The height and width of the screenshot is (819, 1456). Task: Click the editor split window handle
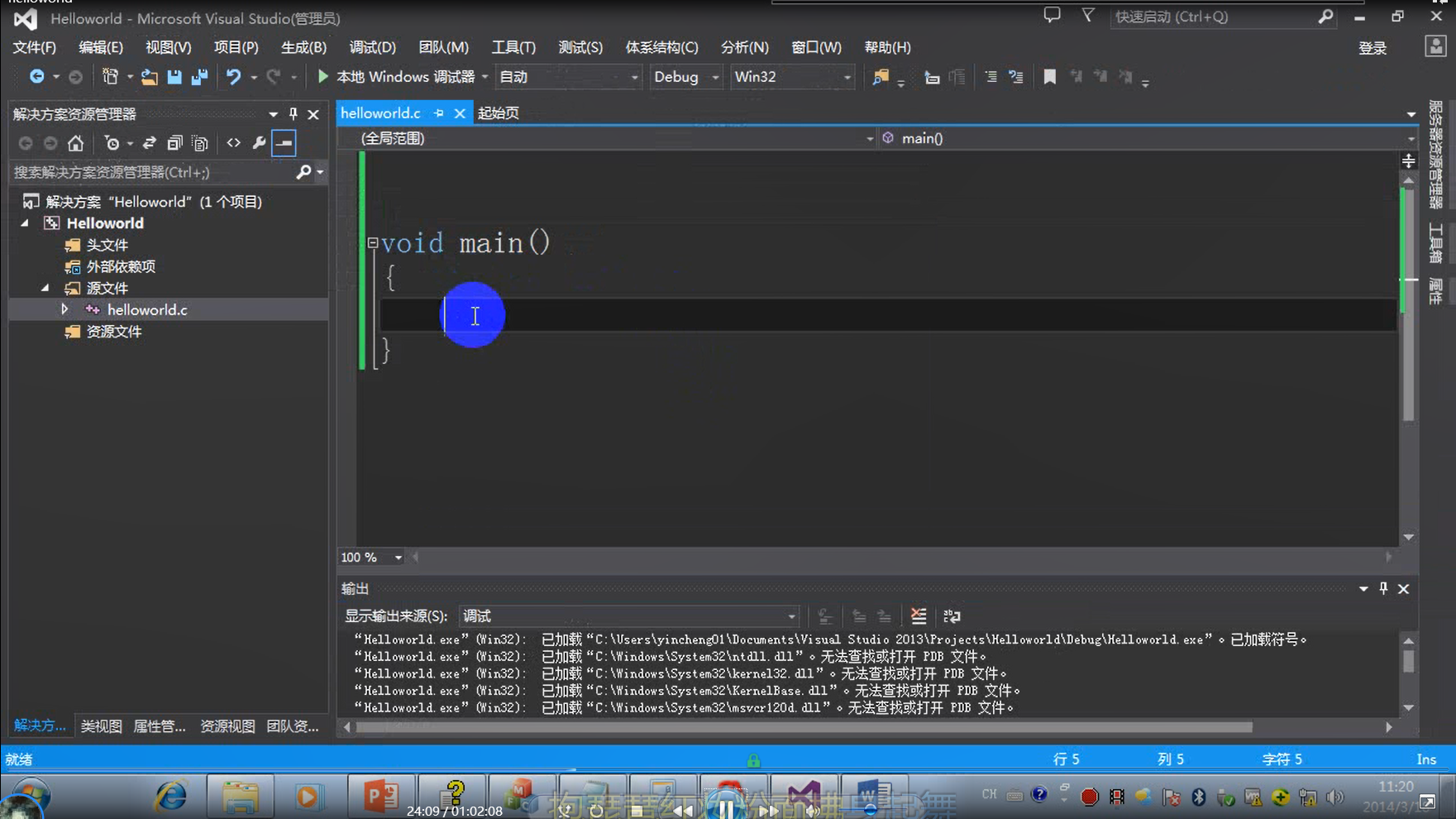1409,161
